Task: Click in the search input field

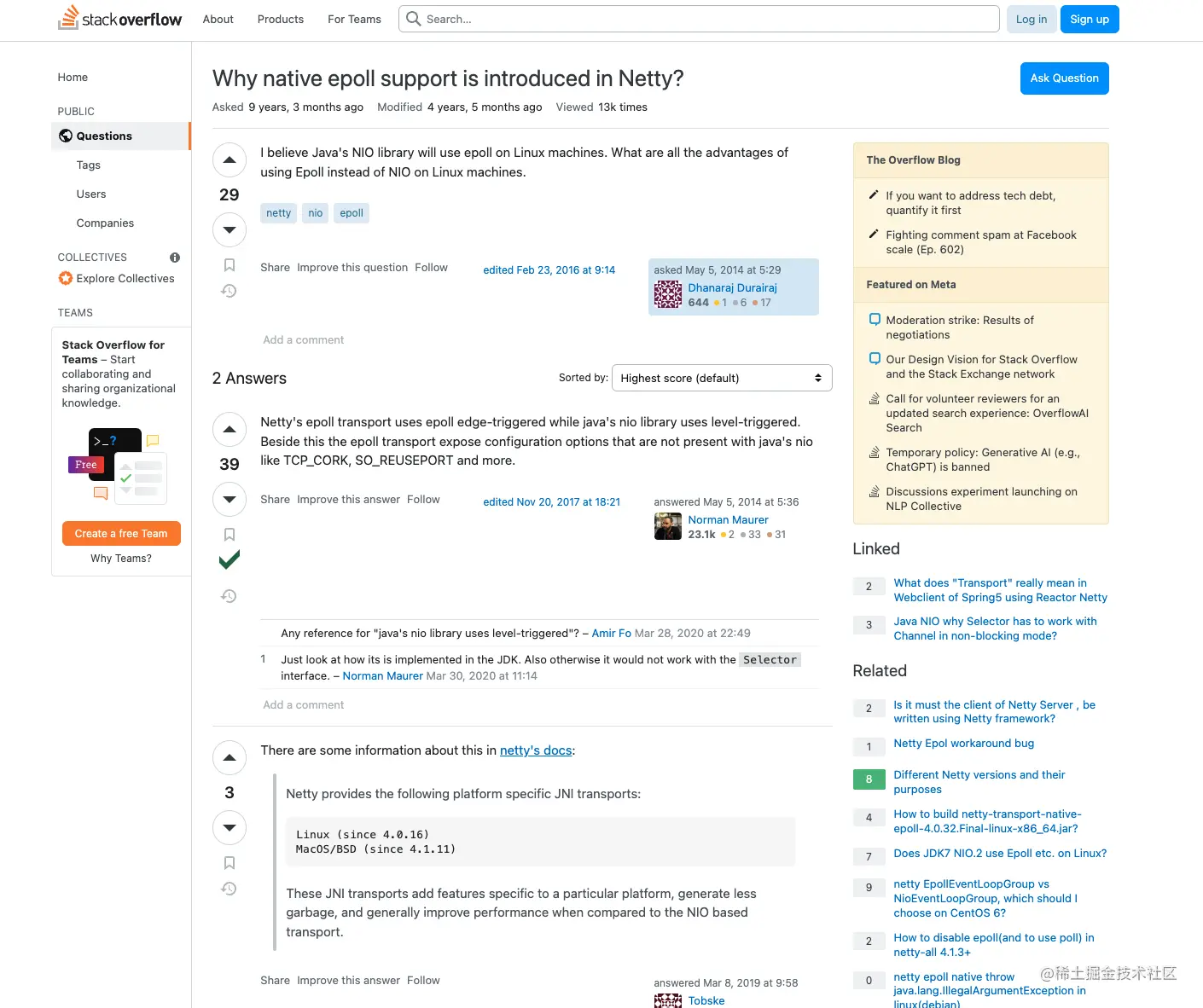Action: (x=699, y=19)
